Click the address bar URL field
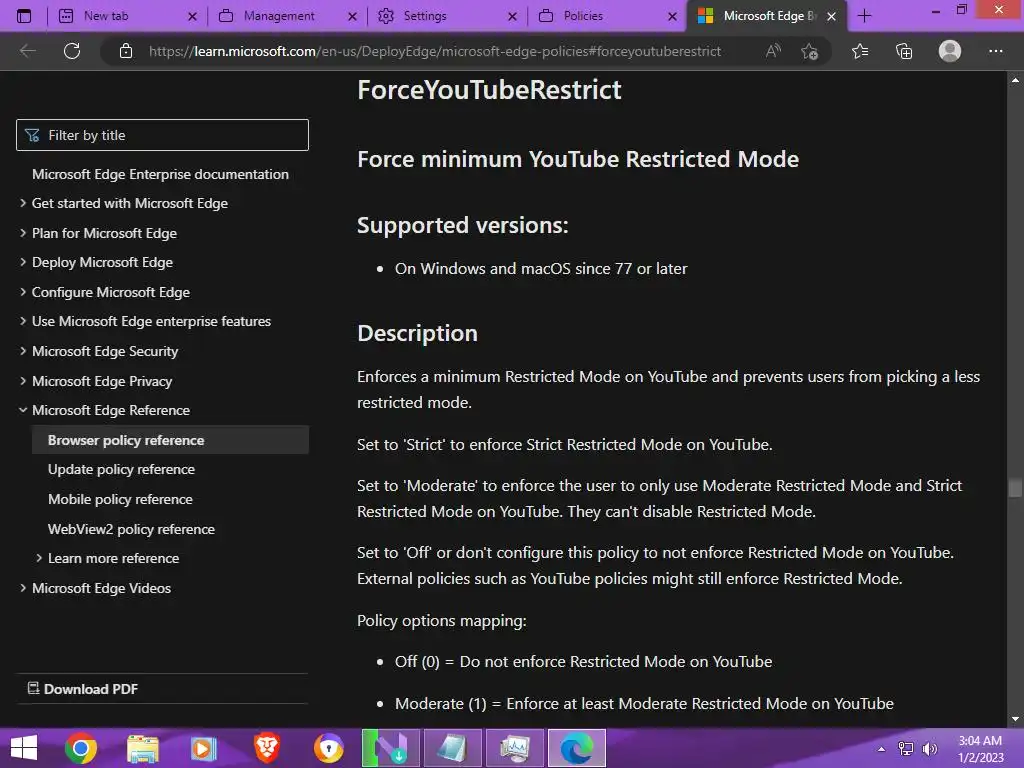The width and height of the screenshot is (1024, 768). [434, 51]
